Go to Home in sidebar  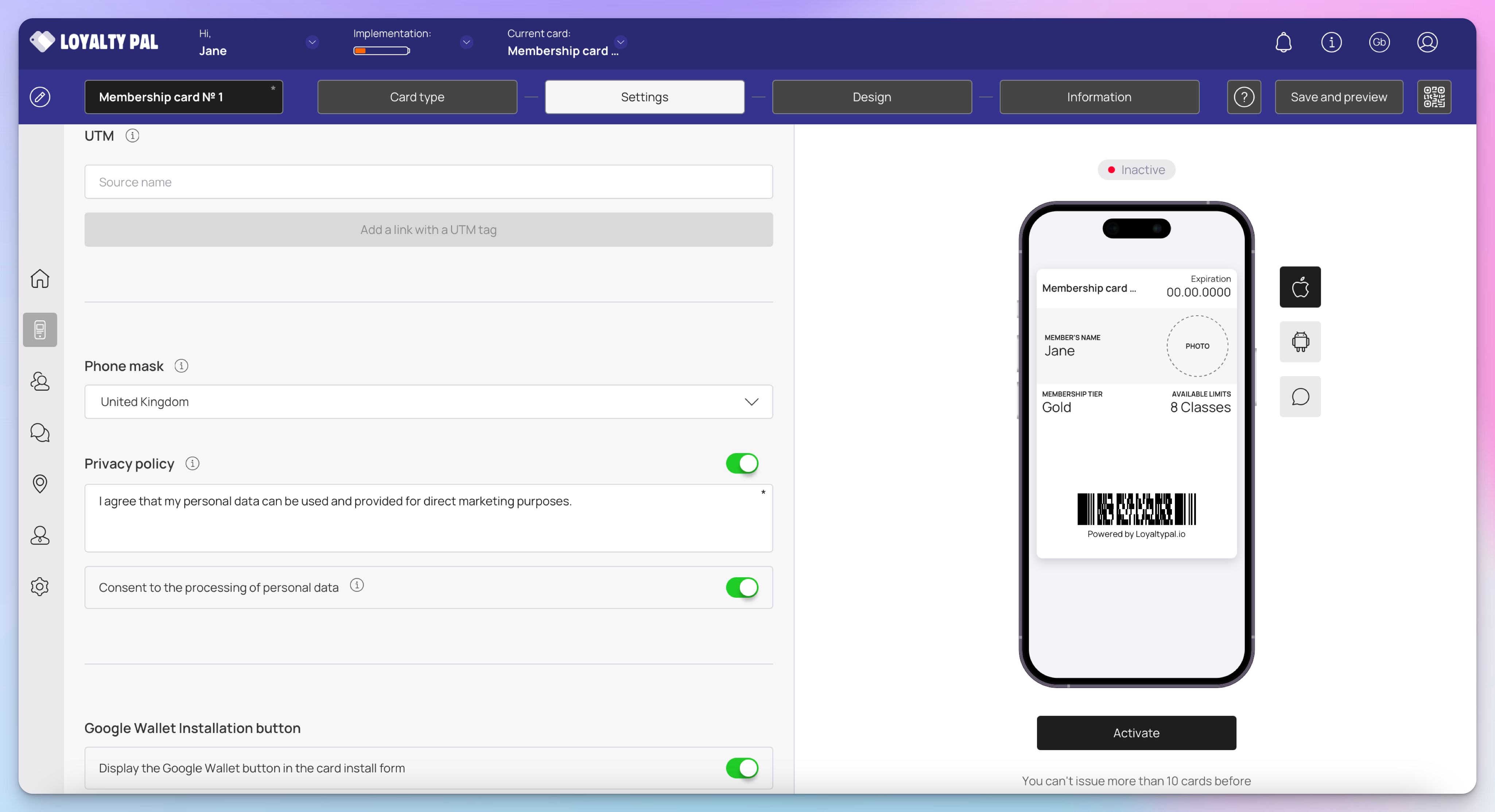pos(39,278)
